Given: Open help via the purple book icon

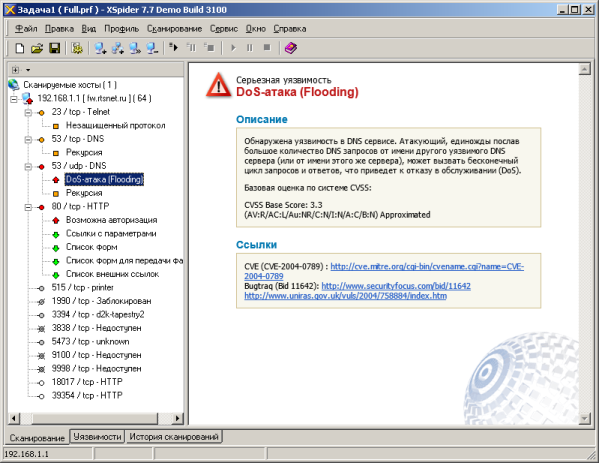Looking at the screenshot, I should coord(290,48).
